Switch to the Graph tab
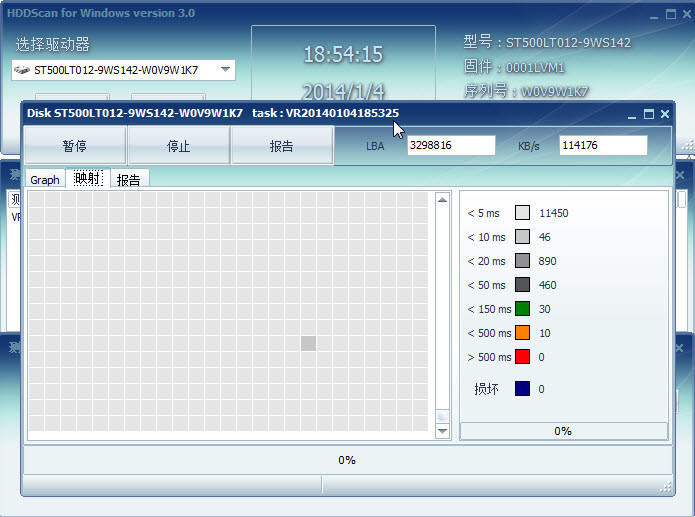 click(45, 180)
